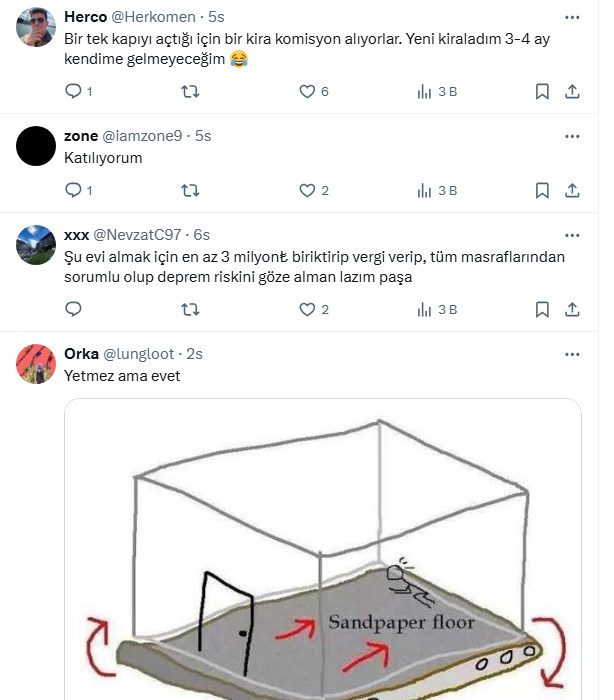Open @NevzatC97 profile handle
614x700 pixels.
(138, 235)
